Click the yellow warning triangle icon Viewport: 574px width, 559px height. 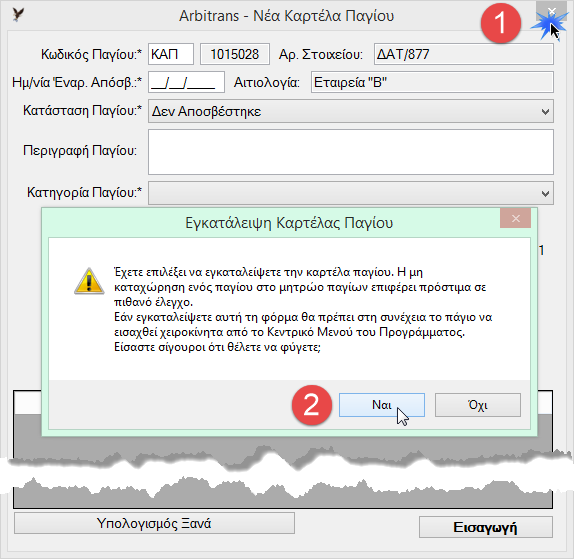click(x=89, y=281)
